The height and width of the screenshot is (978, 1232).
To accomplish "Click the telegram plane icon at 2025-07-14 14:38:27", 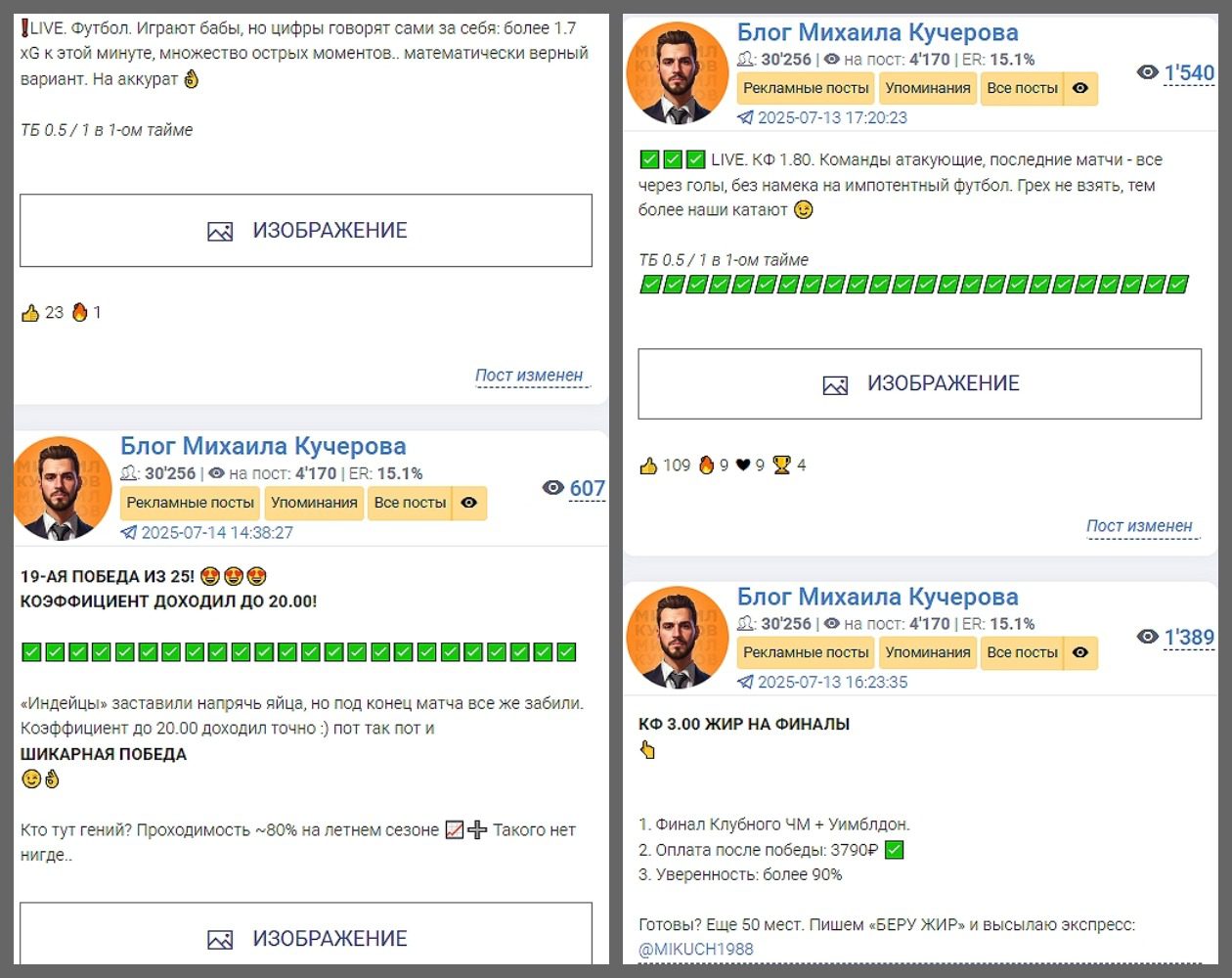I will click(x=129, y=533).
